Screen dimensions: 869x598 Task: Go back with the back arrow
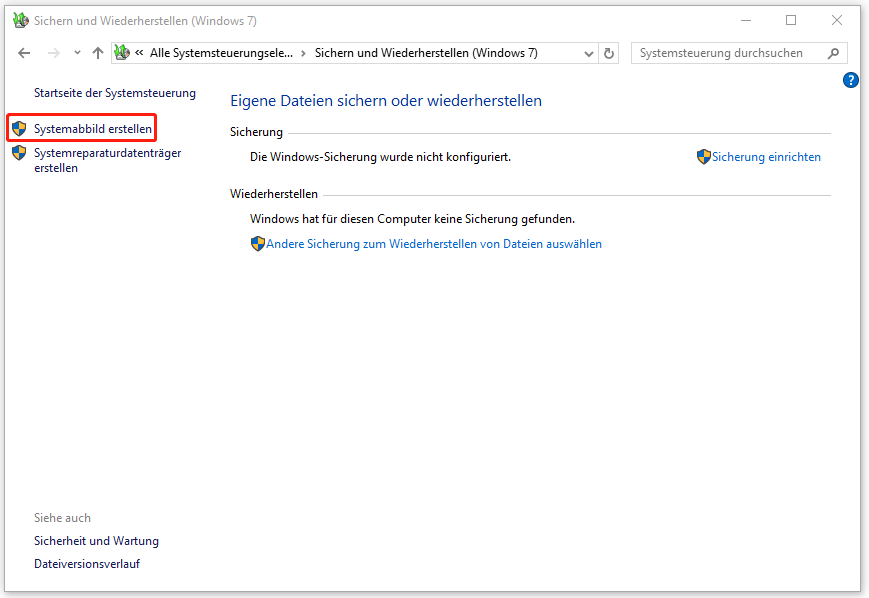24,53
